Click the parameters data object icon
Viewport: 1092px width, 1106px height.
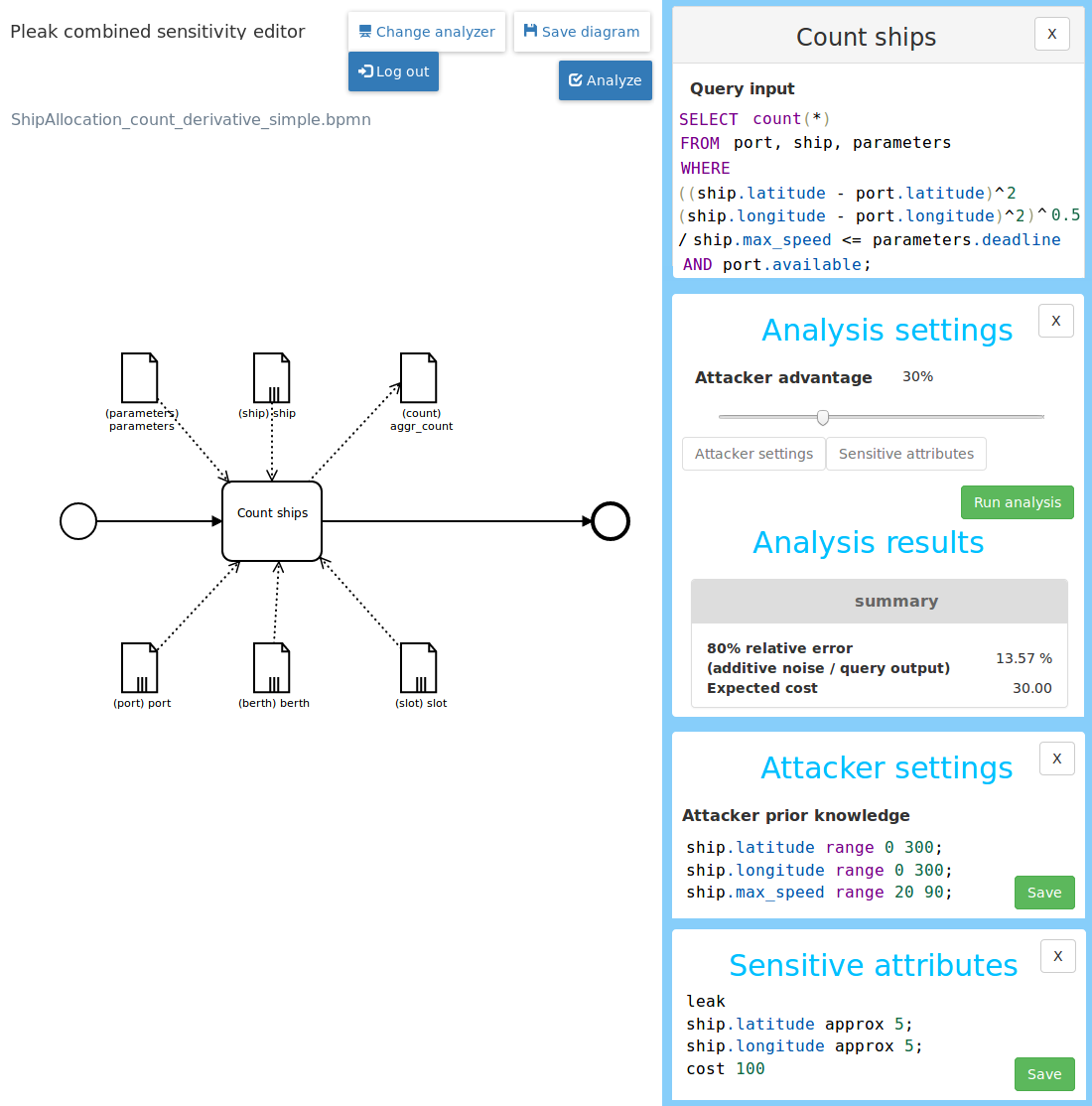click(x=139, y=377)
